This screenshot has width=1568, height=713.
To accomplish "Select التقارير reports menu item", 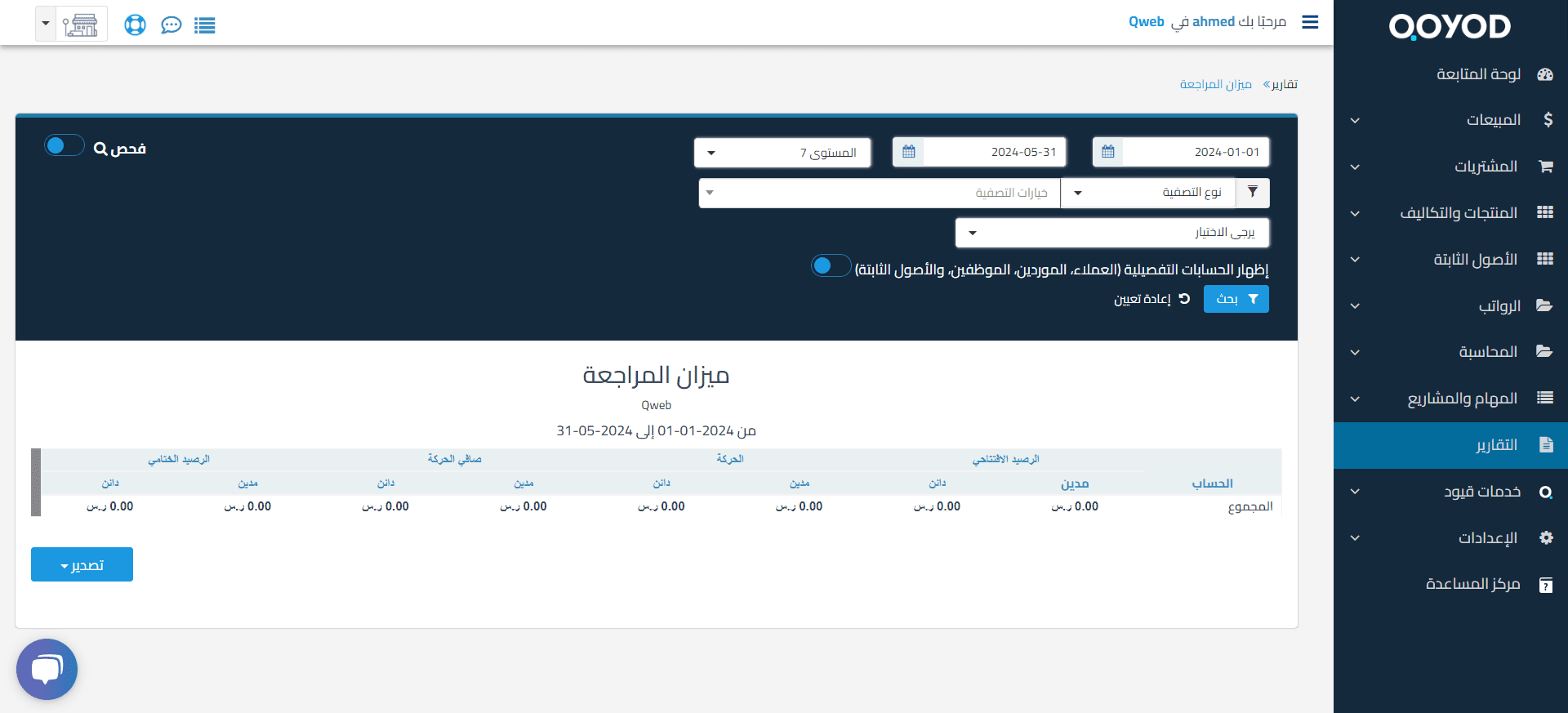I will tap(1450, 445).
